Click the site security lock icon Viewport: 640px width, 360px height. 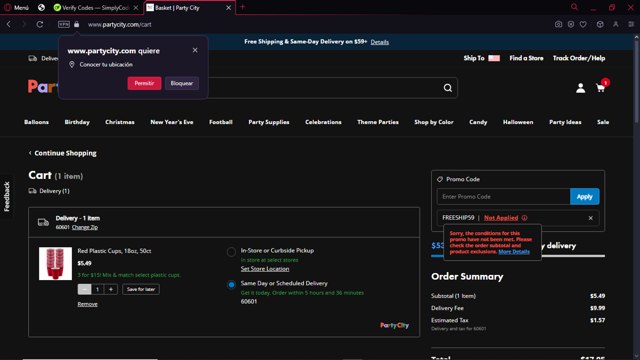coord(76,24)
